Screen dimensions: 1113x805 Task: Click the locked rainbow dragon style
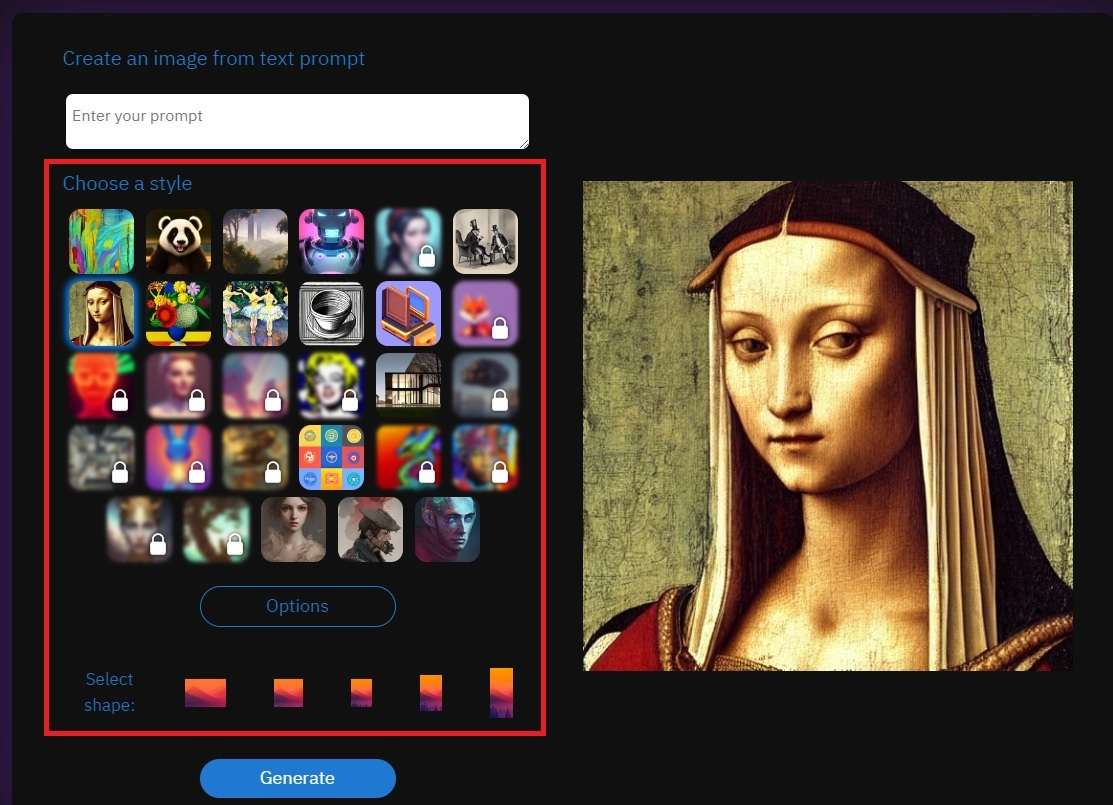[x=408, y=458]
